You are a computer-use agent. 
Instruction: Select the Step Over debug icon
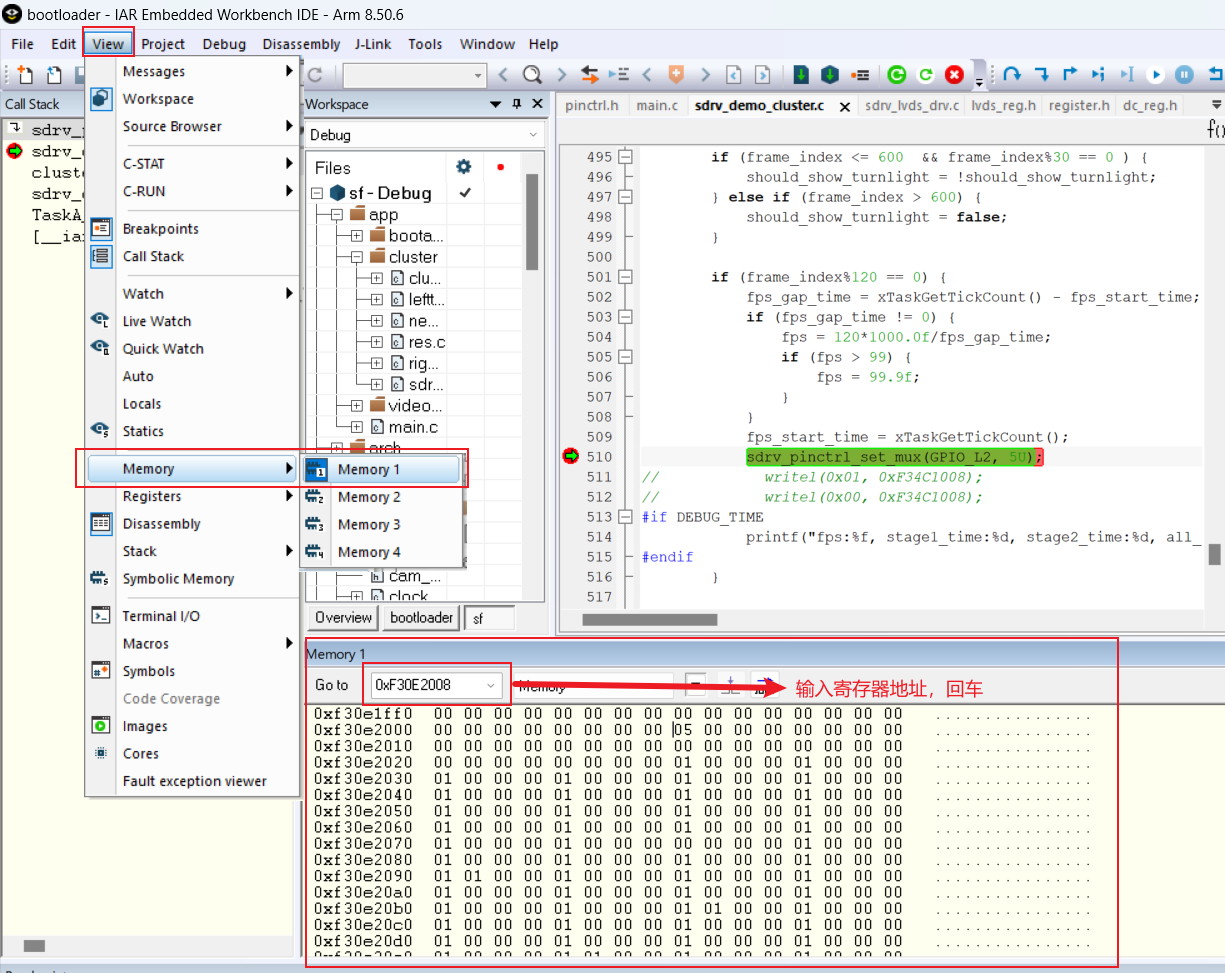coord(1014,75)
